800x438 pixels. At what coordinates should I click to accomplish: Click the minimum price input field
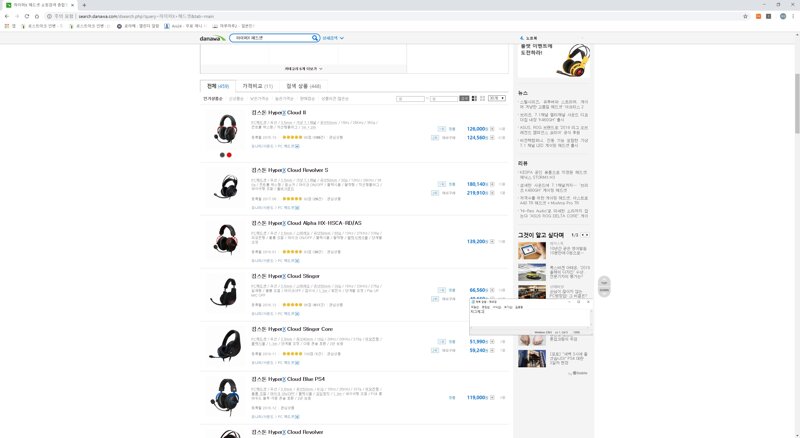coord(410,98)
